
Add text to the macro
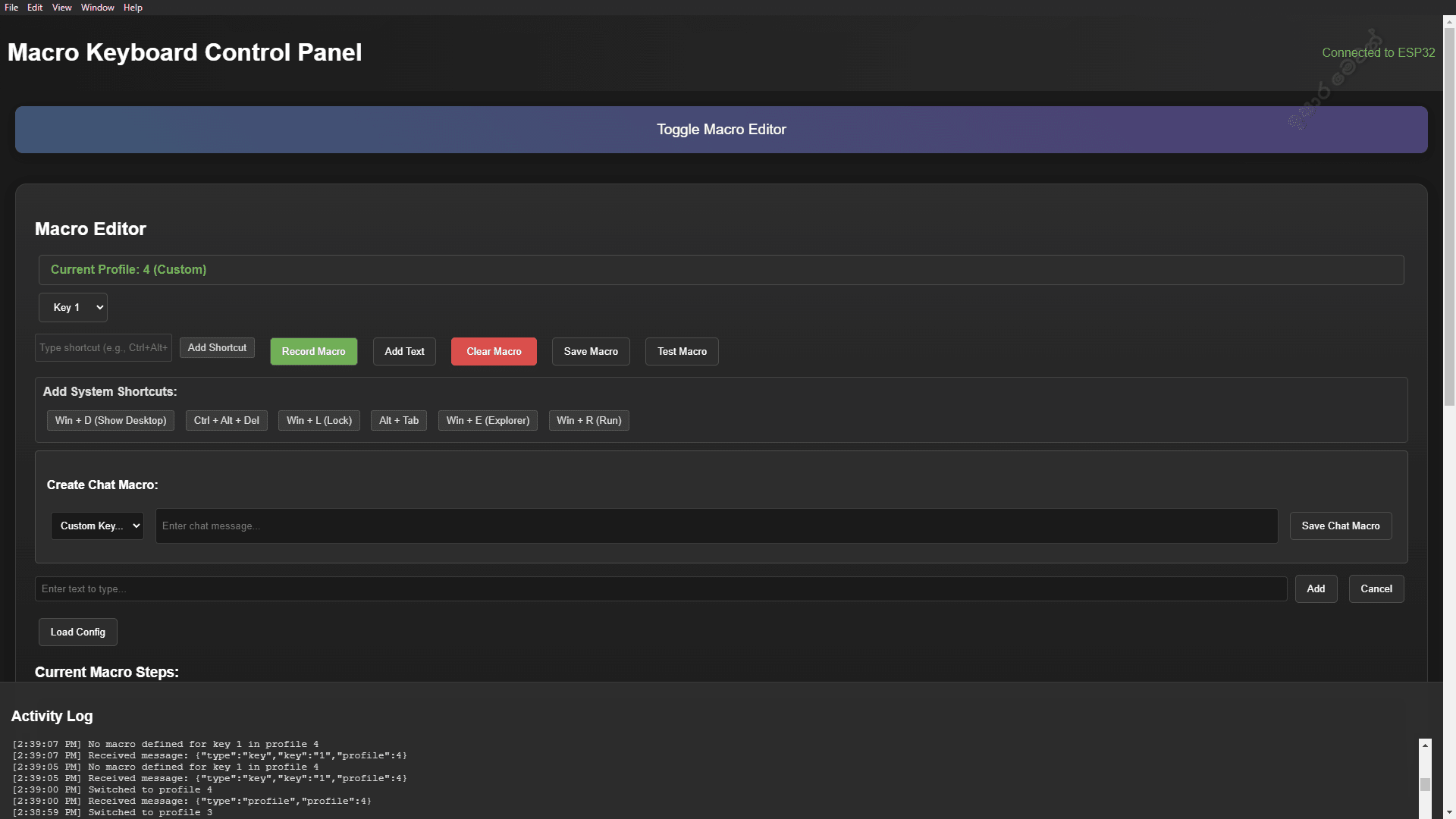(403, 351)
